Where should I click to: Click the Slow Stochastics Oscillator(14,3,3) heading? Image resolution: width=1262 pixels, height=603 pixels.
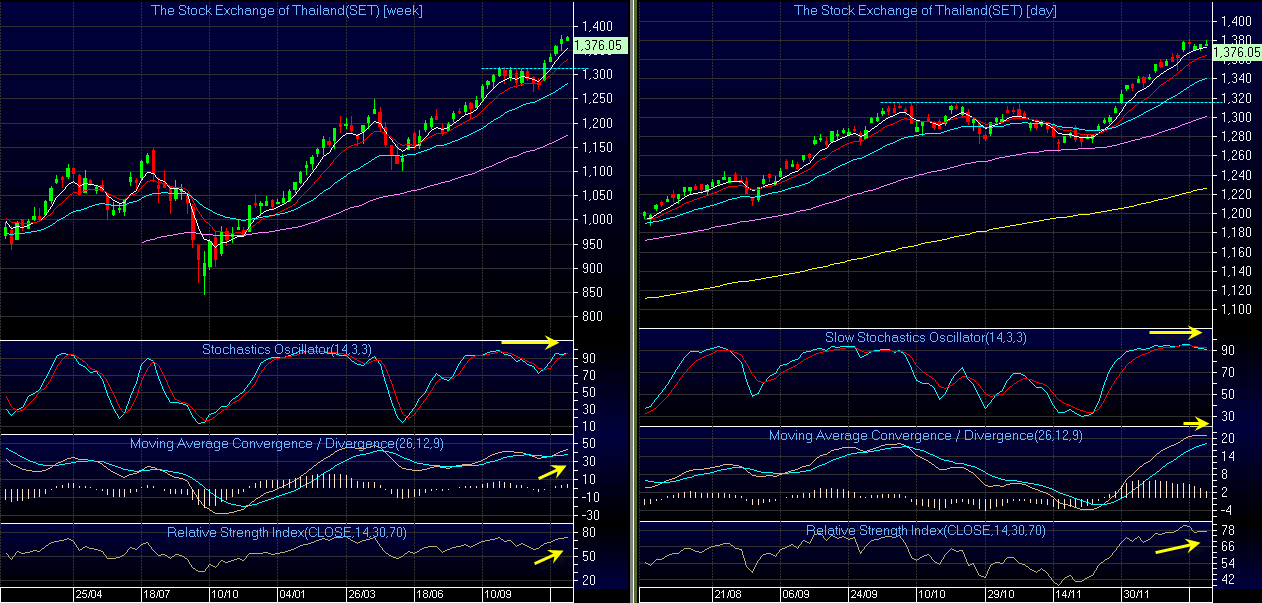coord(925,338)
